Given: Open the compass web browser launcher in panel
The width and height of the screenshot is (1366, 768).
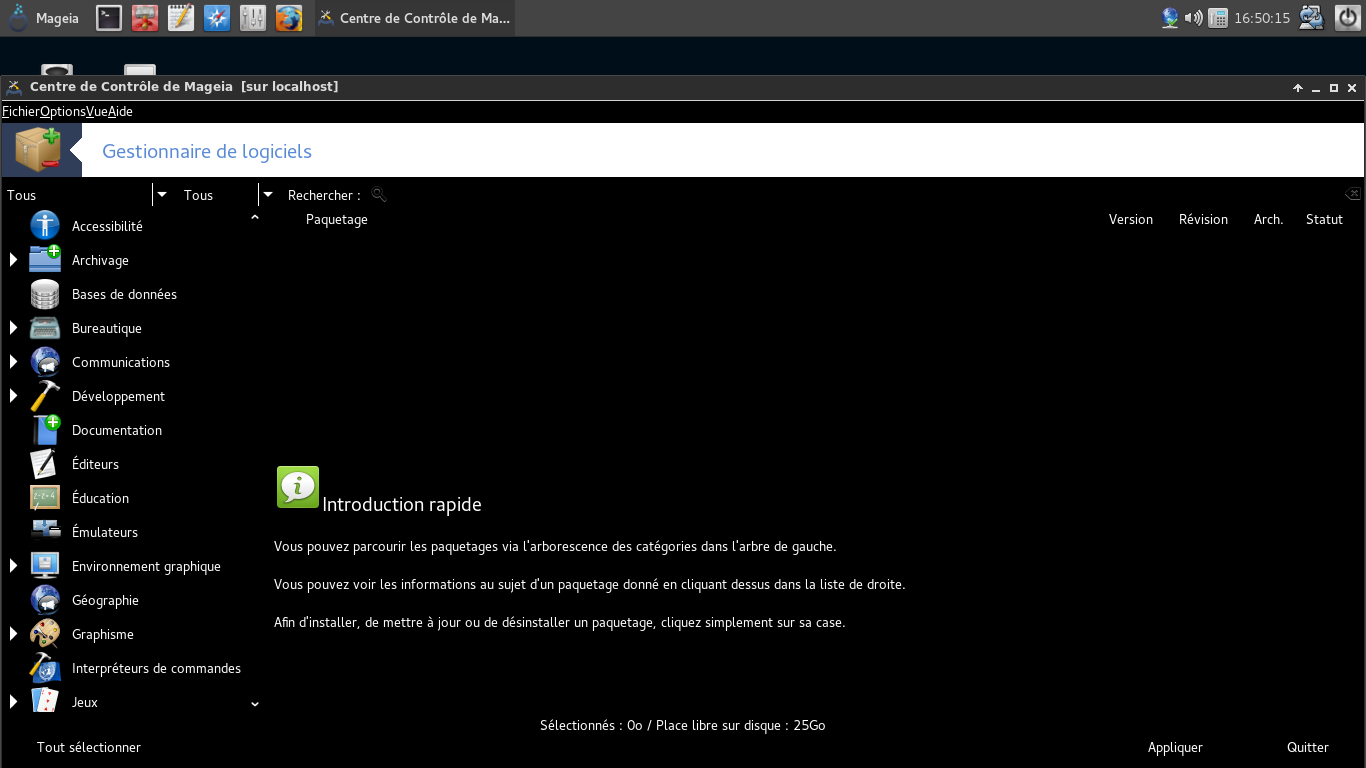Looking at the screenshot, I should pyautogui.click(x=217, y=18).
